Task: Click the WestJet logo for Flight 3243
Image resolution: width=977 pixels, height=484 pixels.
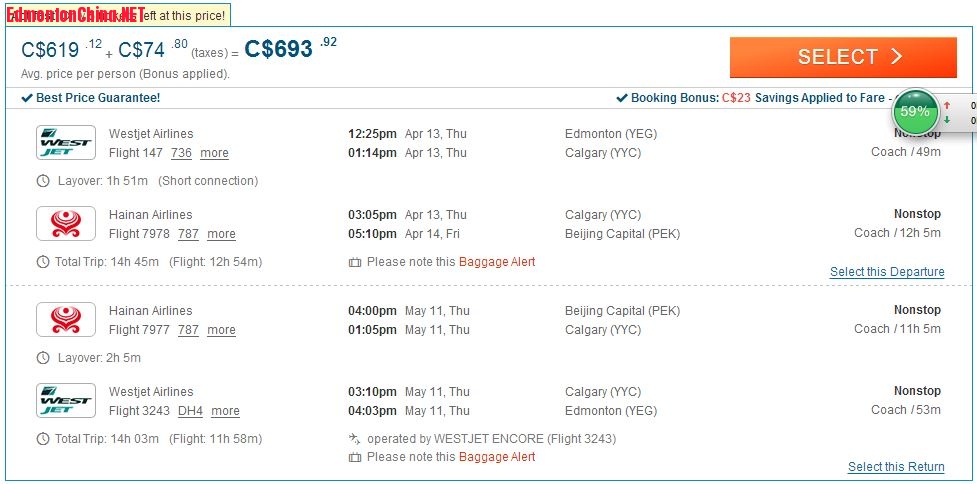Action: [x=66, y=401]
